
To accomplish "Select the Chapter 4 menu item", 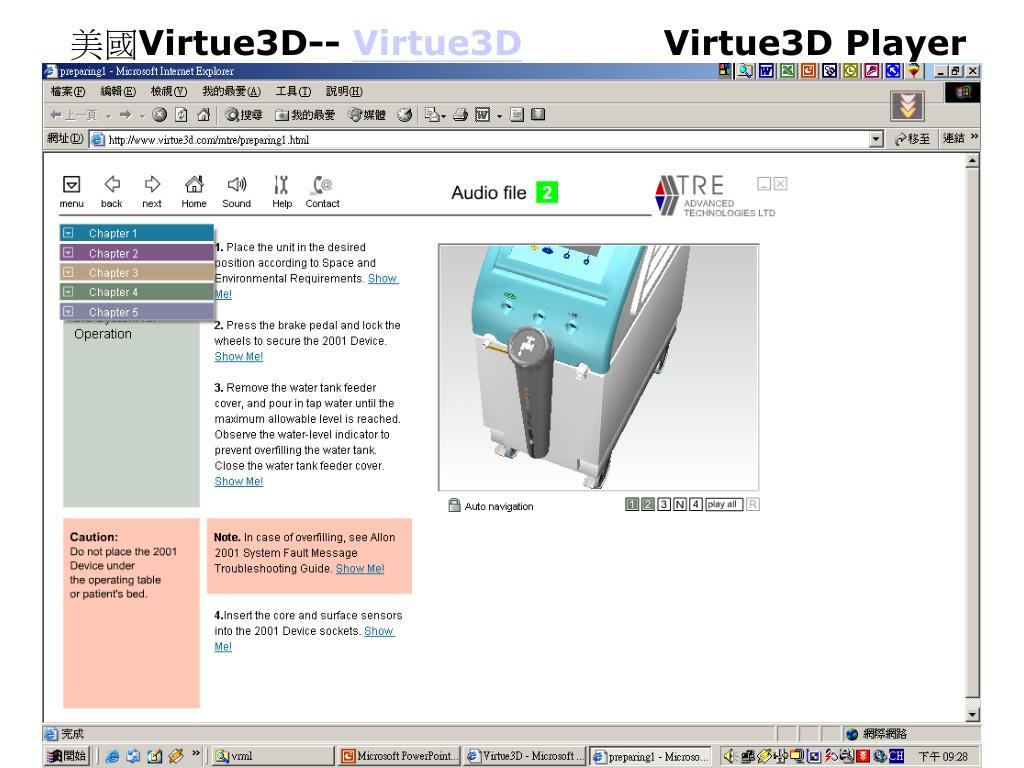I will point(136,292).
